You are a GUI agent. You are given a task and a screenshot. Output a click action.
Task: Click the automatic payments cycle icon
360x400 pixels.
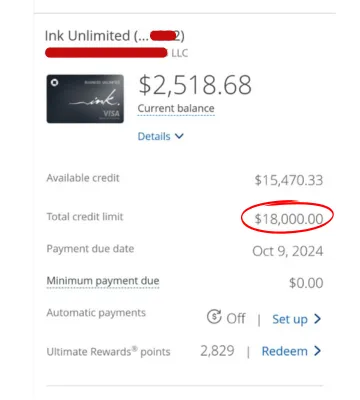(214, 317)
